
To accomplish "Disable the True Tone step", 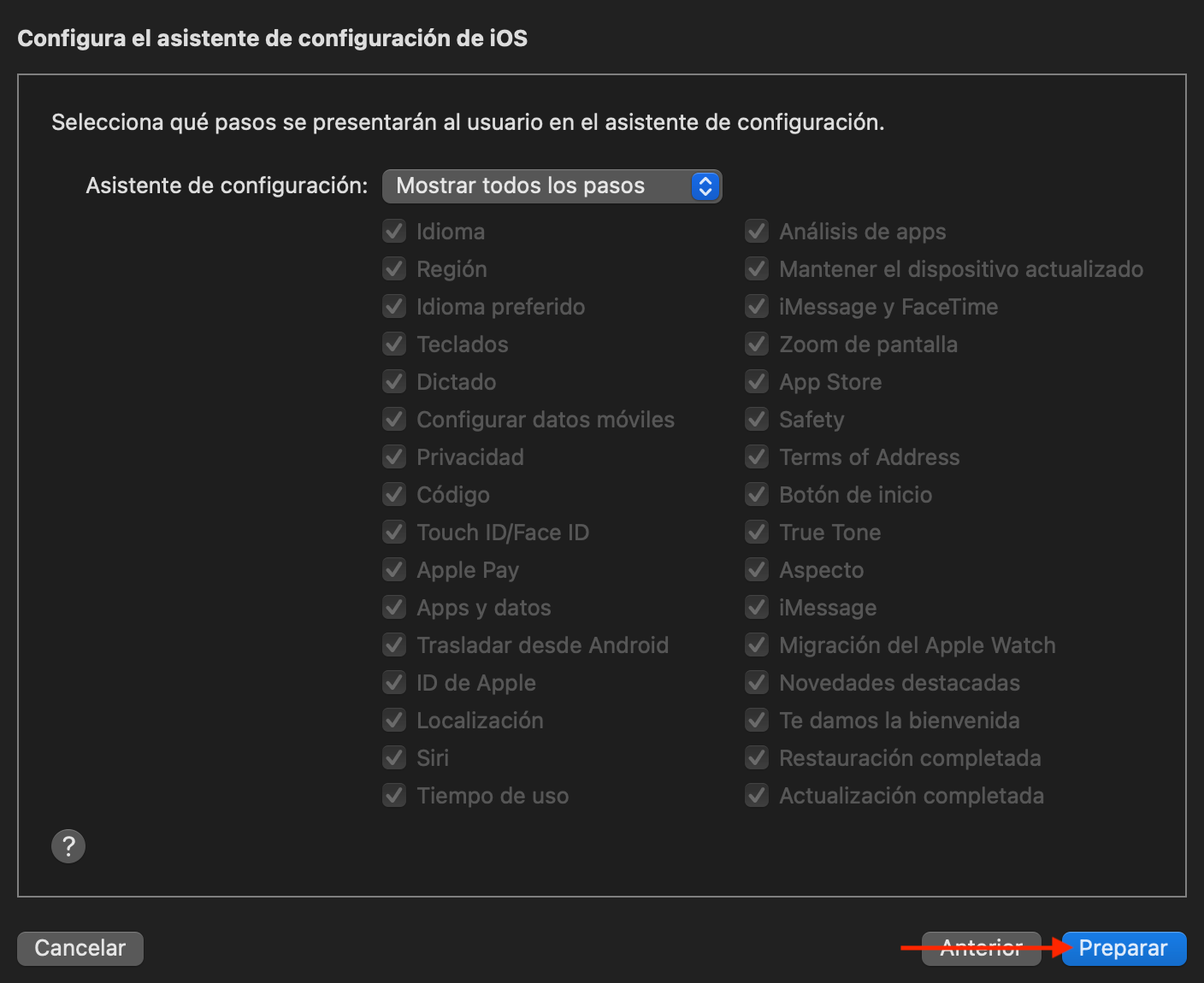I will [757, 533].
